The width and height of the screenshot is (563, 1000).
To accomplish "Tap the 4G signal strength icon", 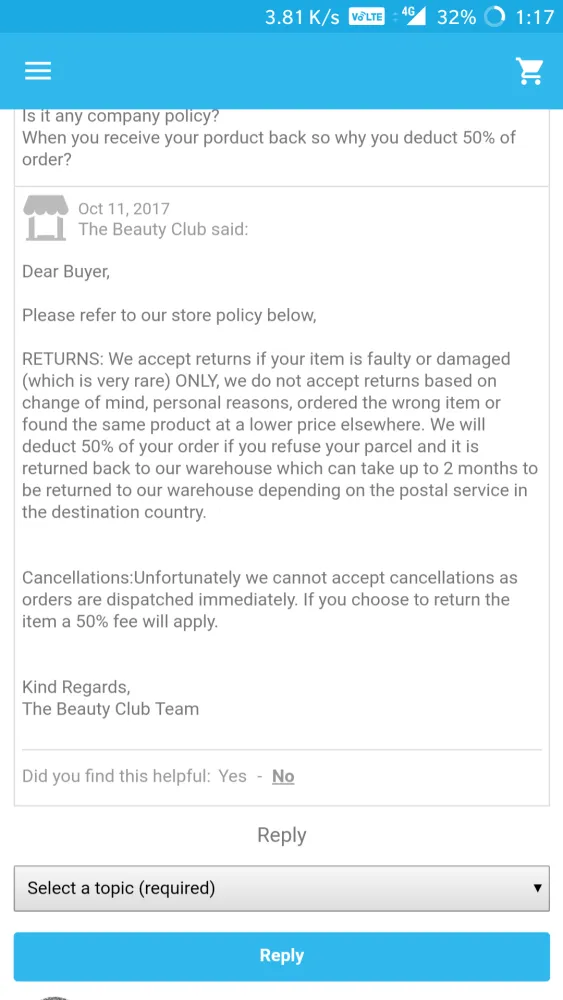I will coord(410,17).
